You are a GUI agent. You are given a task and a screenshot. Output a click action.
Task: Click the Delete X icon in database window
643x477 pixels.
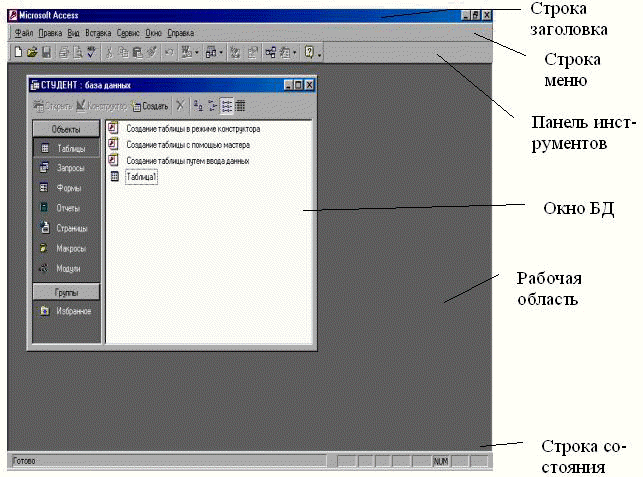click(180, 106)
